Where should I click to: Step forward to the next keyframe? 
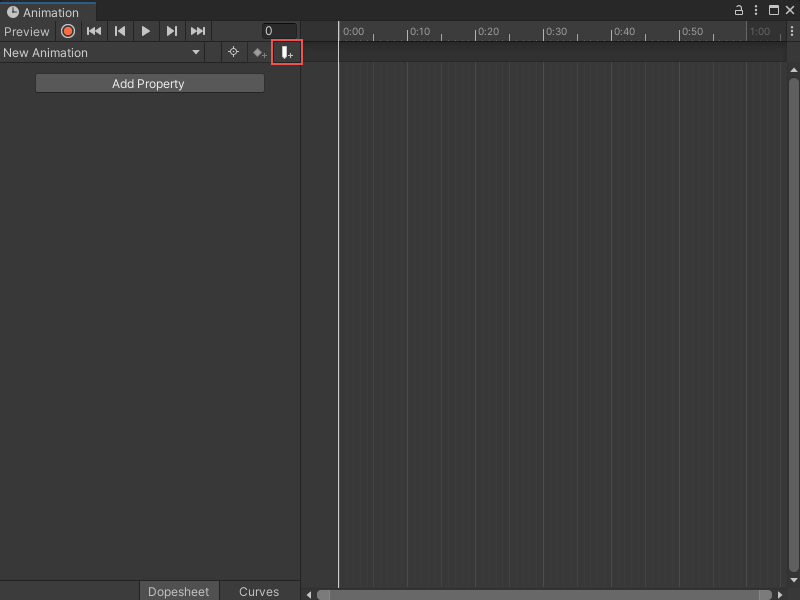pos(172,31)
